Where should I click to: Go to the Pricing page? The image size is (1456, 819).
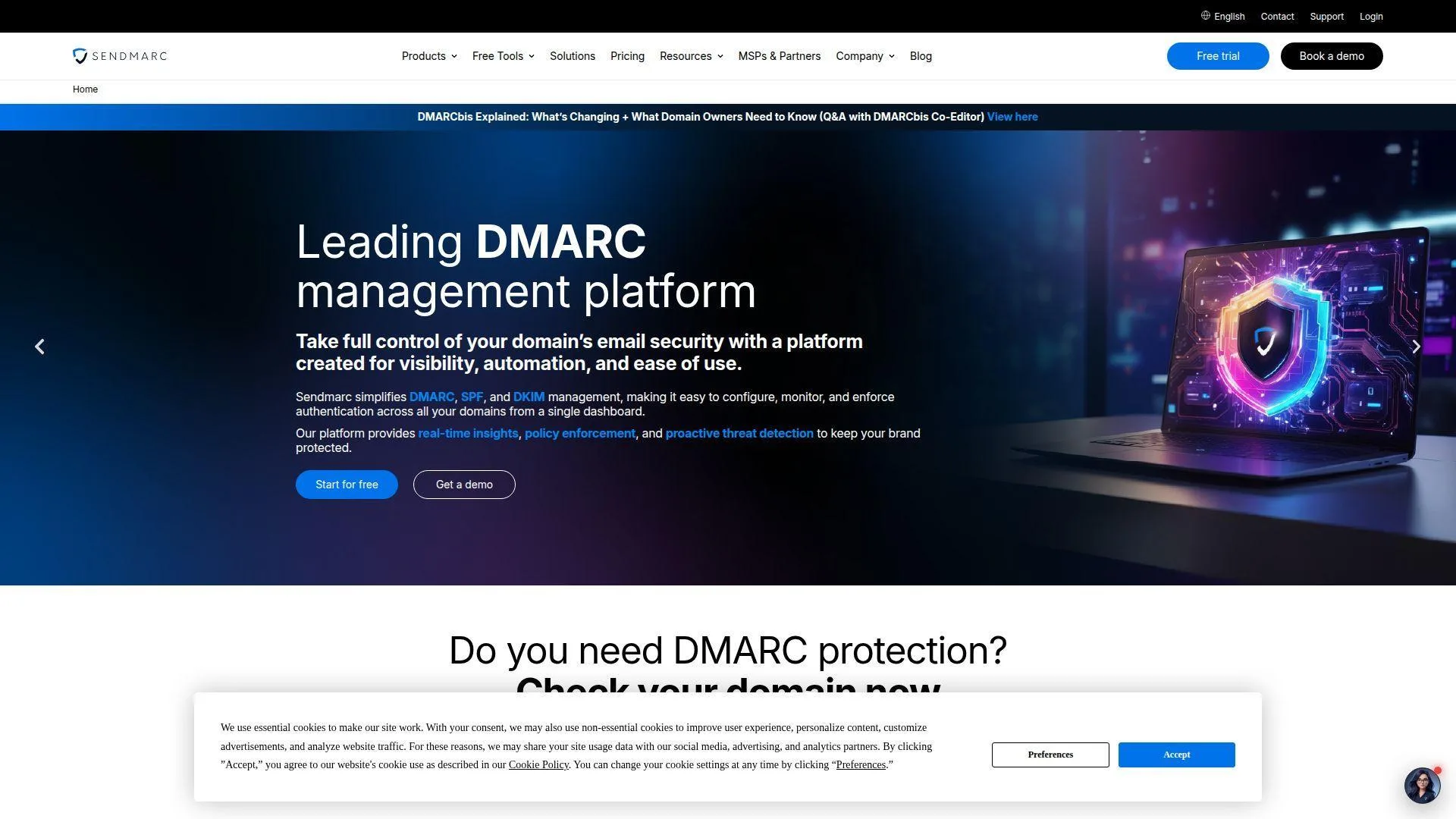(x=627, y=56)
